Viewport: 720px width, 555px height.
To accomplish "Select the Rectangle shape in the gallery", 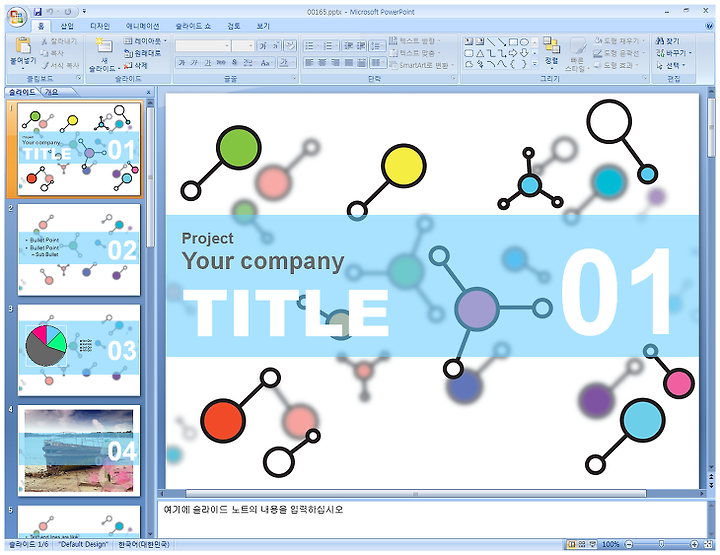I will click(x=513, y=42).
